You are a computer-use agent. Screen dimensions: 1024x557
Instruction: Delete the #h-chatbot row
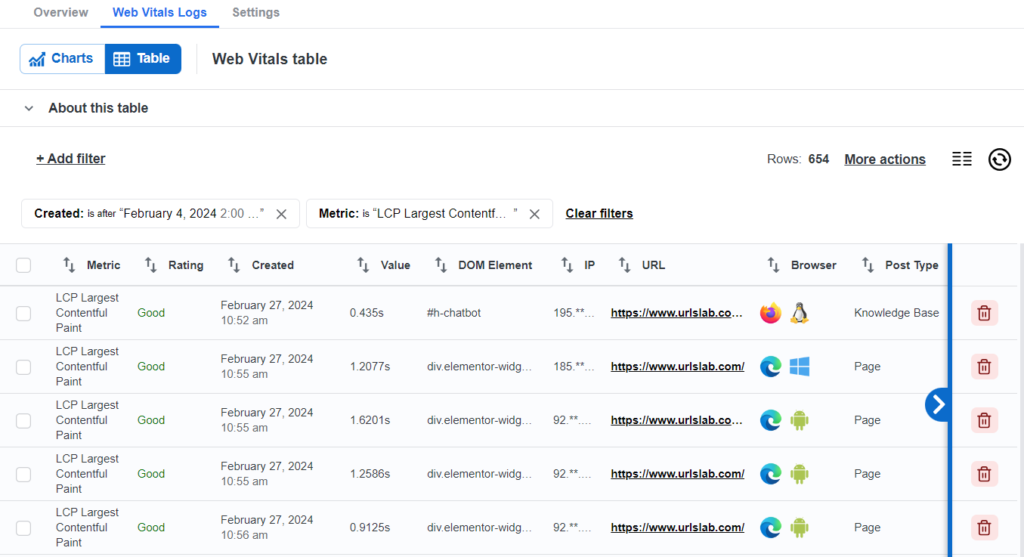(984, 313)
